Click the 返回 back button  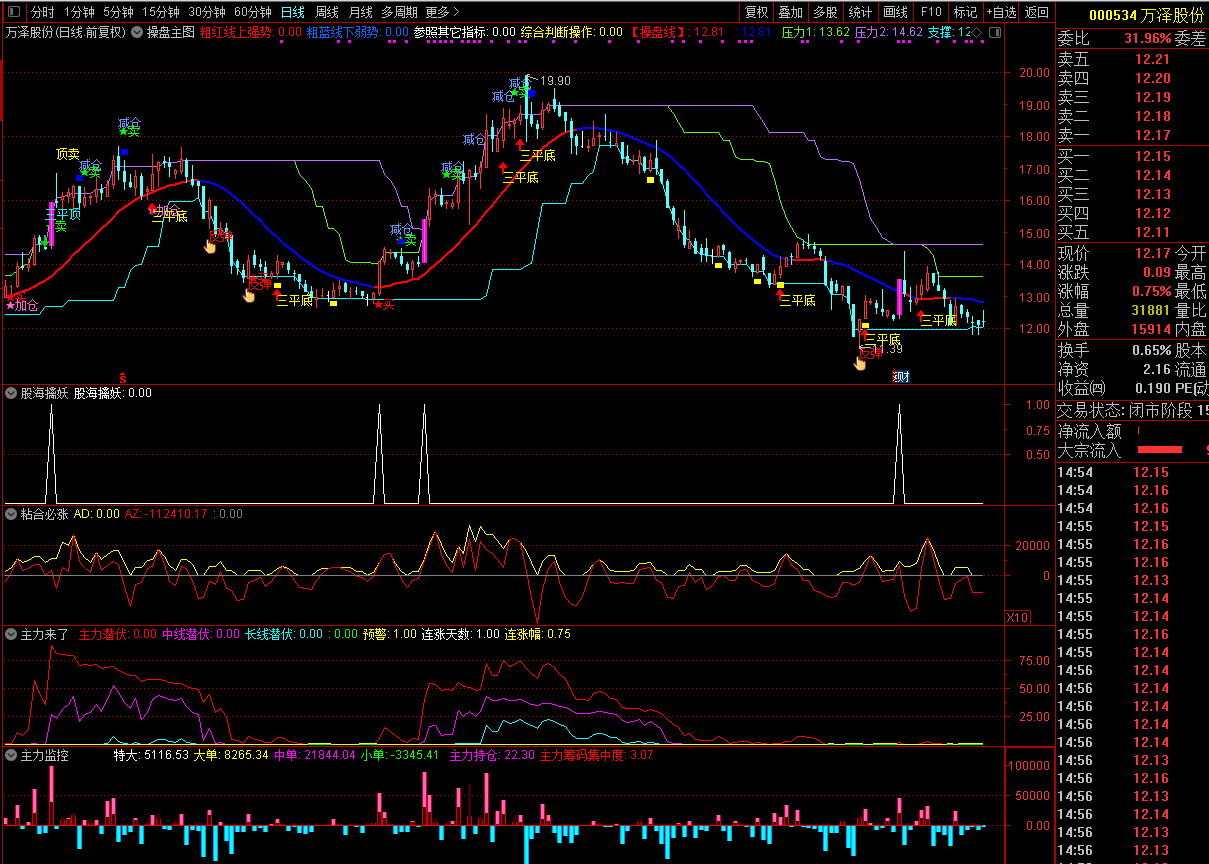(x=1037, y=12)
